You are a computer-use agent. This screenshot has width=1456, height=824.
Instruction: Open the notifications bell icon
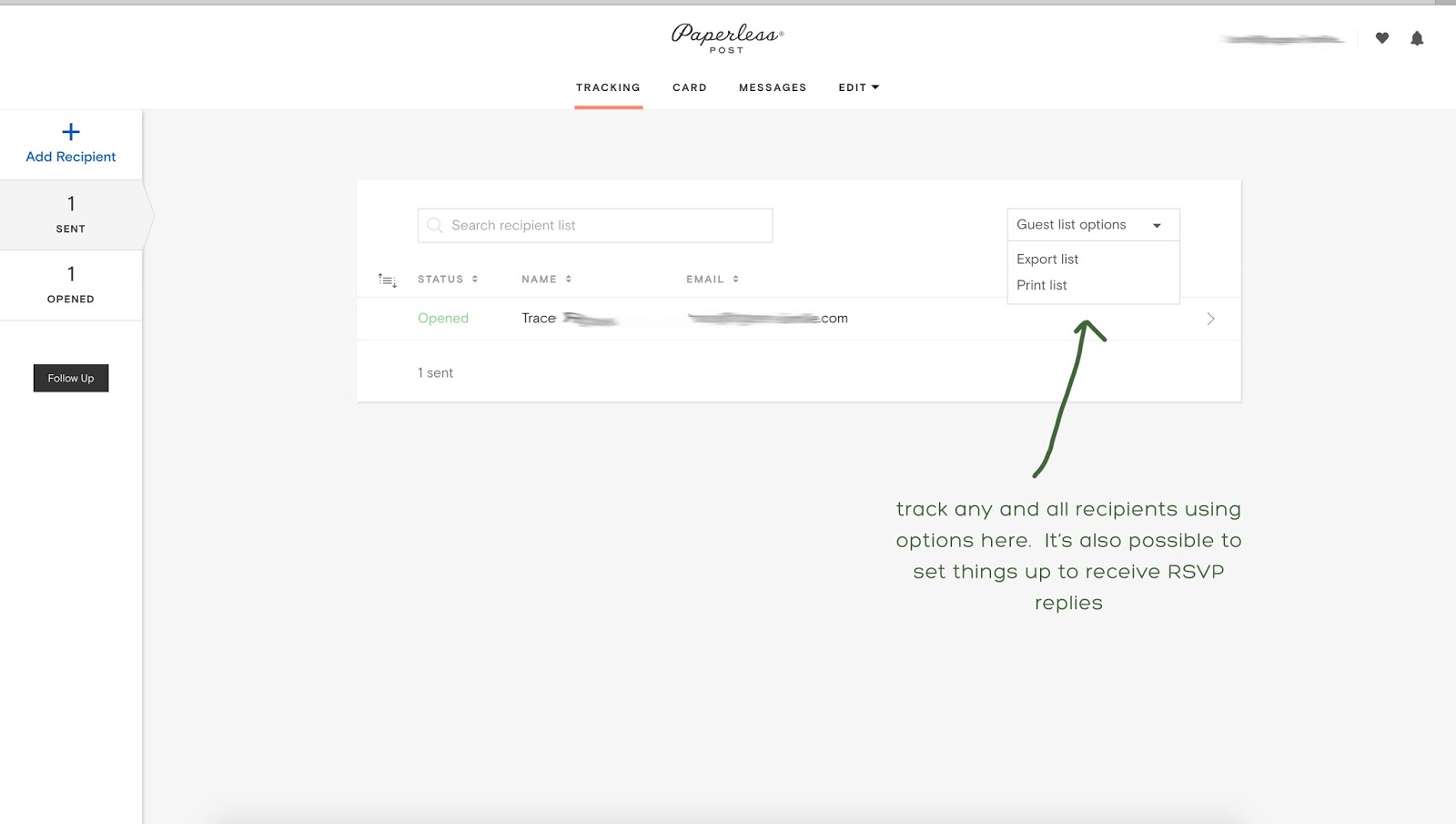click(1417, 38)
